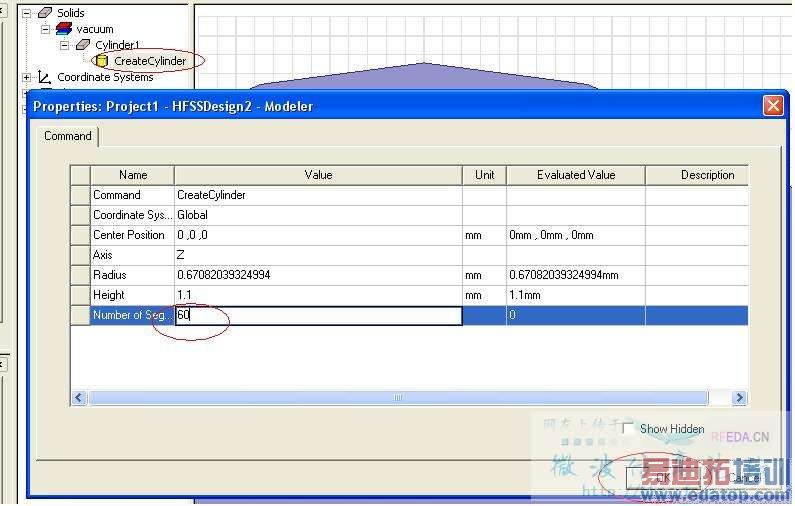The width and height of the screenshot is (795, 506).
Task: Select the CreateCylinder tree node
Action: pos(150,61)
